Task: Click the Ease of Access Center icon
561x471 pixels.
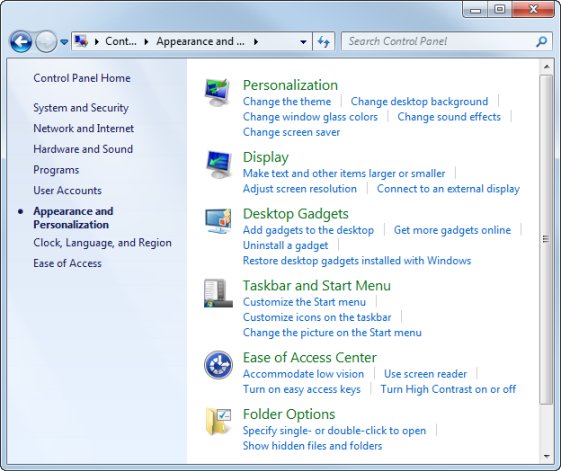Action: coord(218,365)
